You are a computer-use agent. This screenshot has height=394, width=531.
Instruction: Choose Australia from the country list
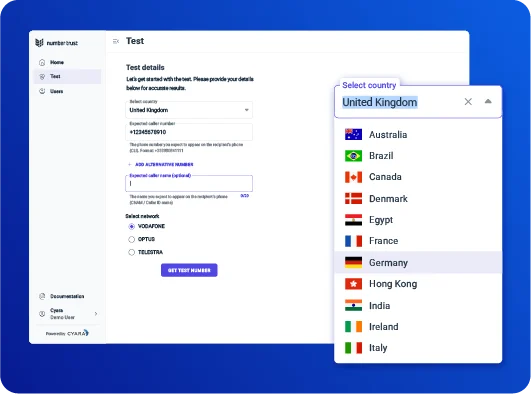pos(418,135)
